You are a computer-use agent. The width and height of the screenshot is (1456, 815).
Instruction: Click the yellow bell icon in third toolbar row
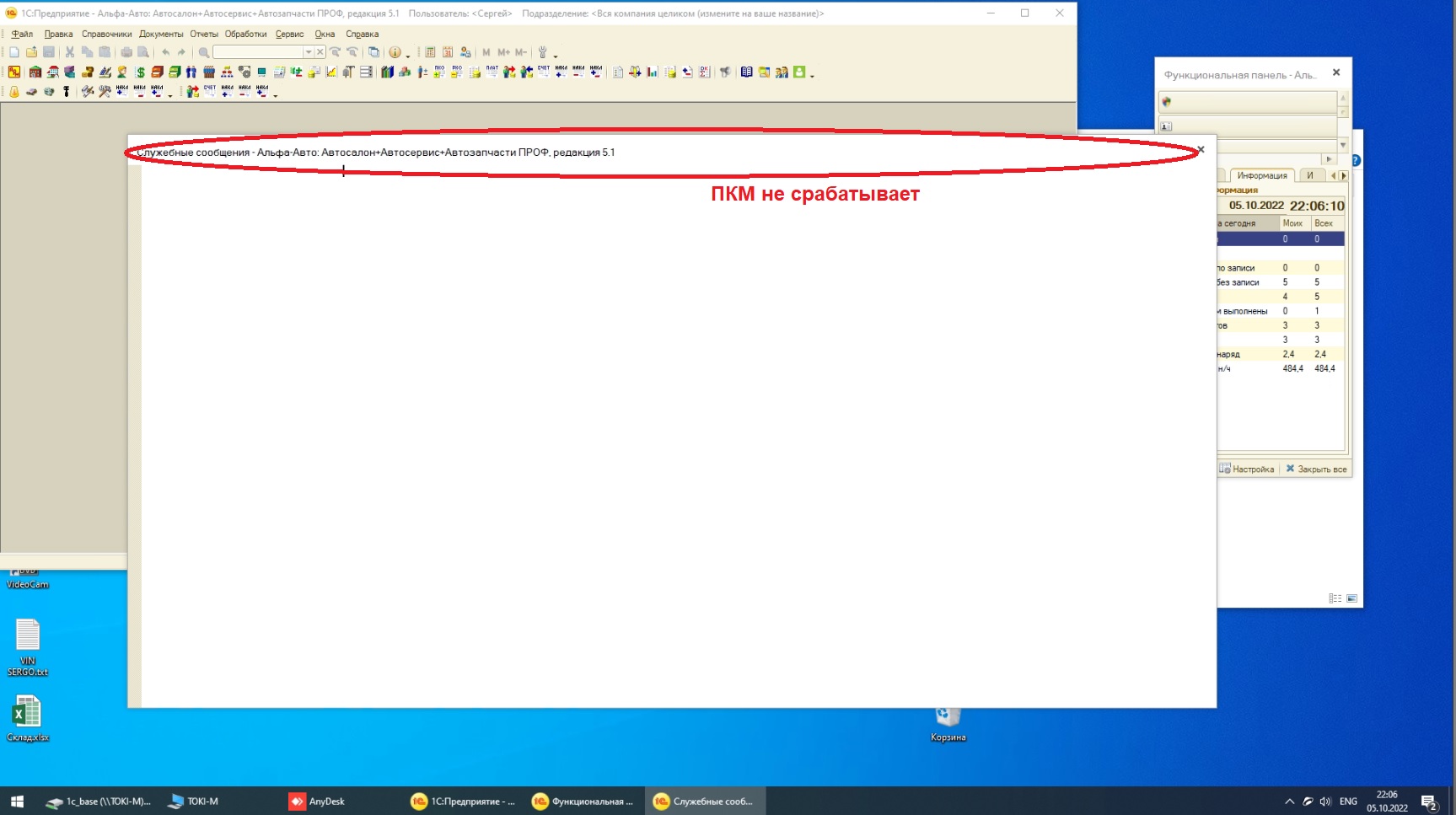tap(14, 91)
